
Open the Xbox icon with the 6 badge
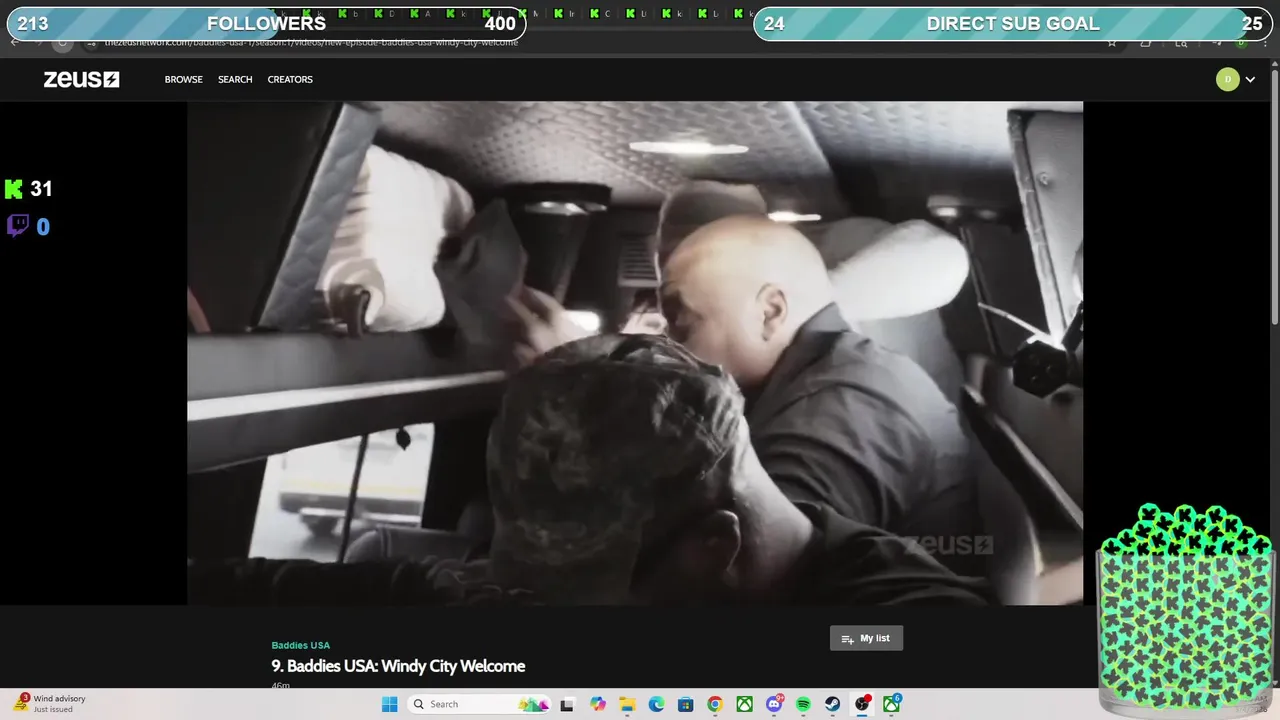point(891,704)
